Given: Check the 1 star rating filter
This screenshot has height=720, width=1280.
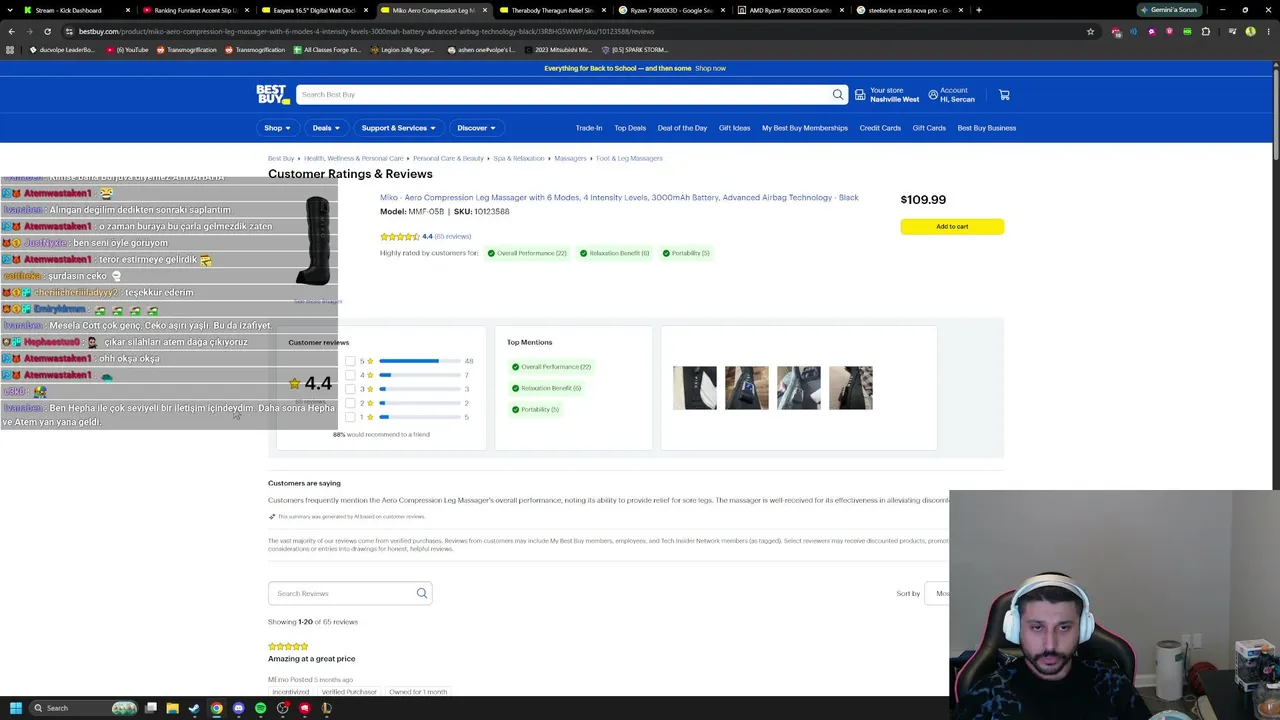Looking at the screenshot, I should pyautogui.click(x=350, y=417).
